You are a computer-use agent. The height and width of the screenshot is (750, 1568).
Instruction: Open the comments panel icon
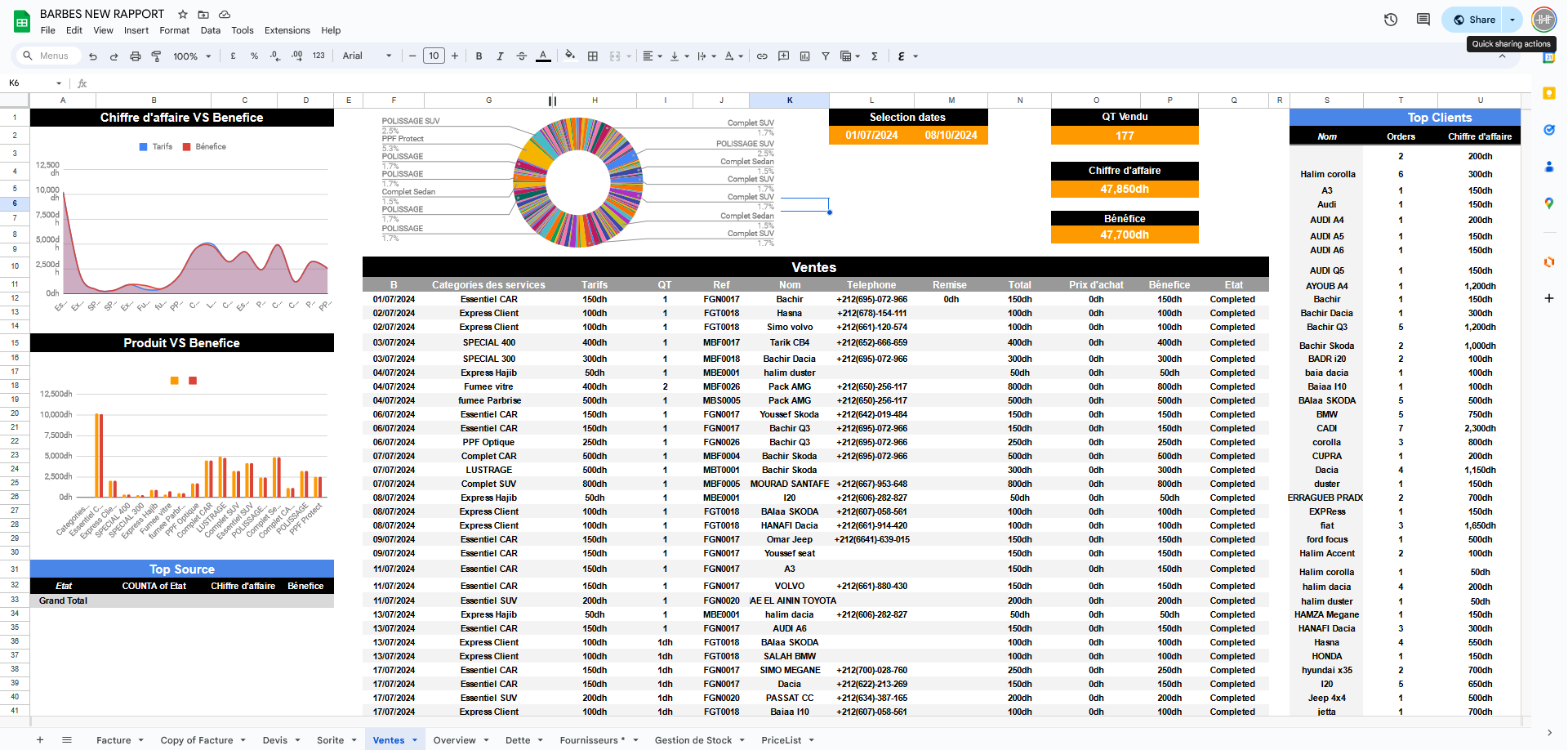point(1423,20)
